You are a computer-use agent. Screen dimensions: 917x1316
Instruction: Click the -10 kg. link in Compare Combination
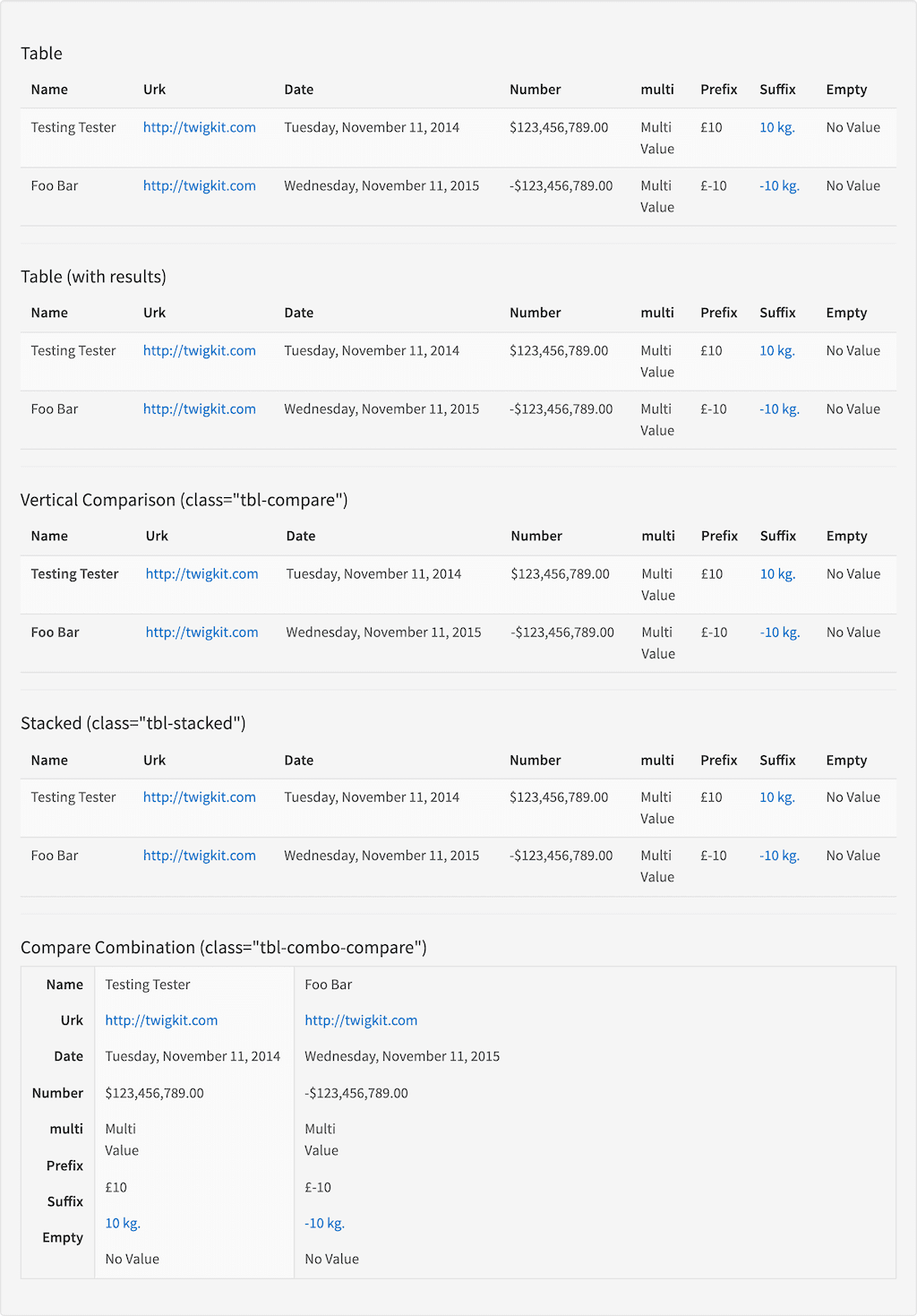point(324,1223)
